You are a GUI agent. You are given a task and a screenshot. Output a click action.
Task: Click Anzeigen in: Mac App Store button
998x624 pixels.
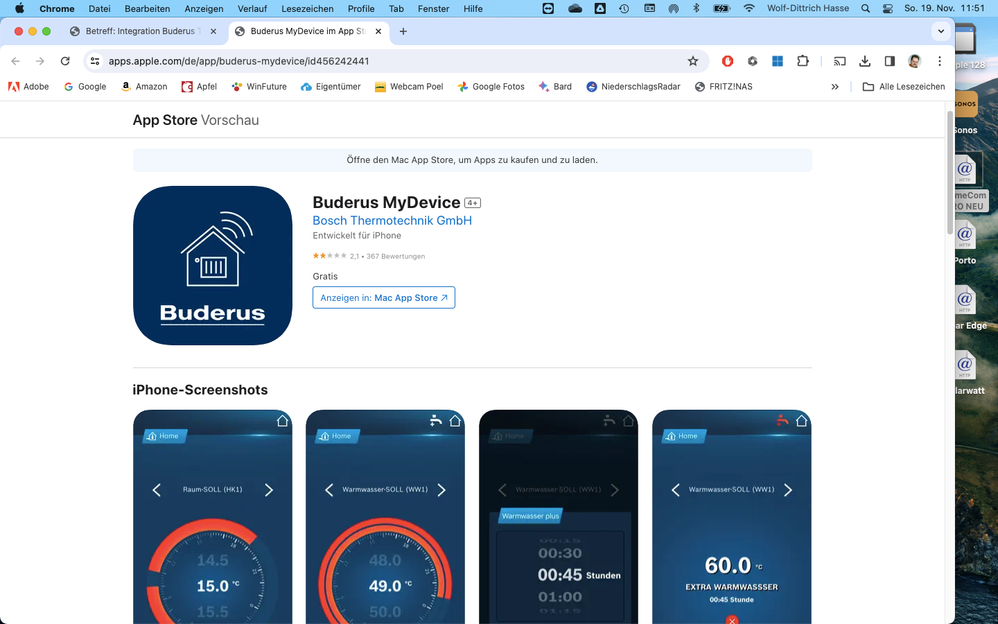tap(383, 298)
